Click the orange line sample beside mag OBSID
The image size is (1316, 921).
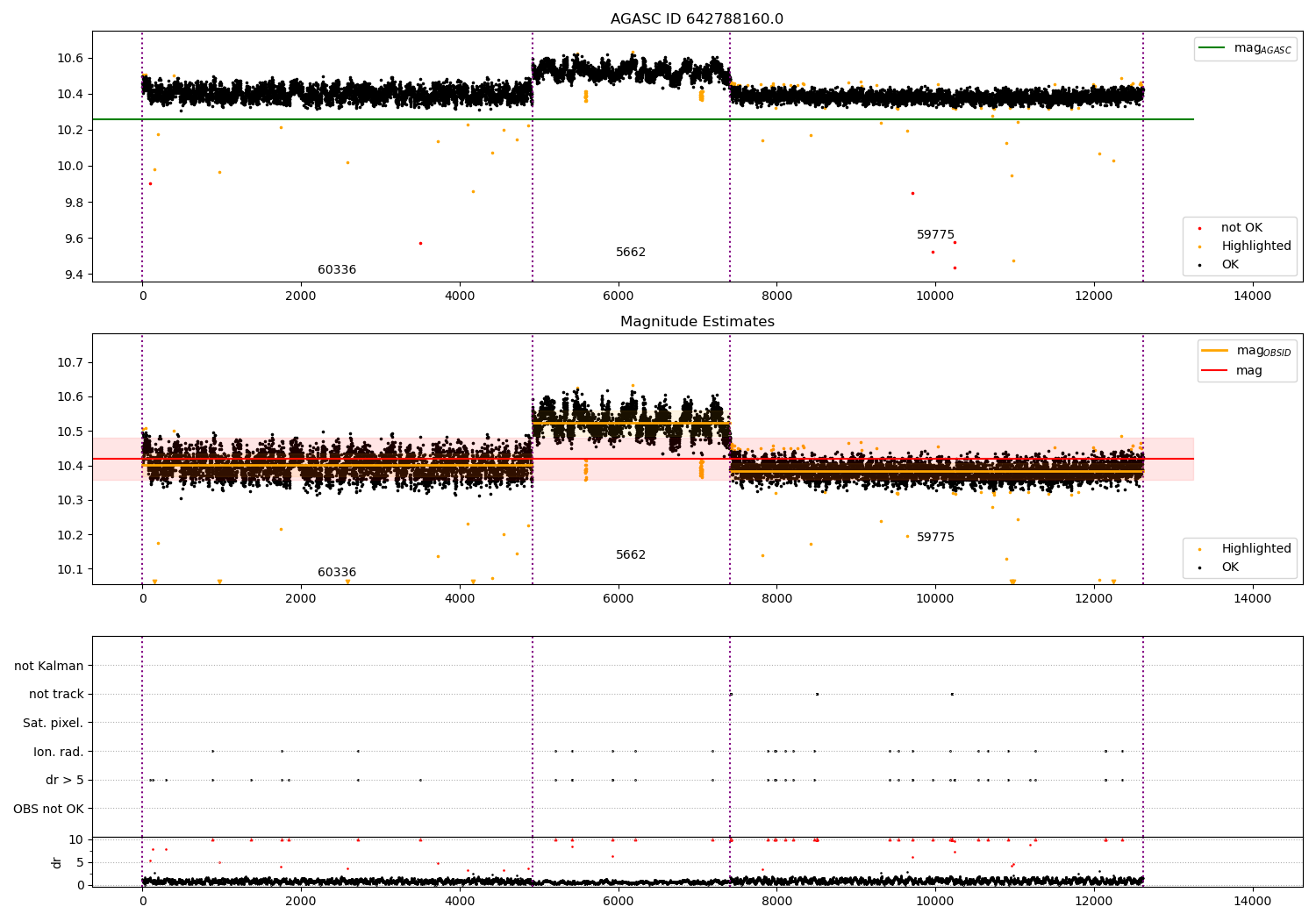click(x=1215, y=351)
